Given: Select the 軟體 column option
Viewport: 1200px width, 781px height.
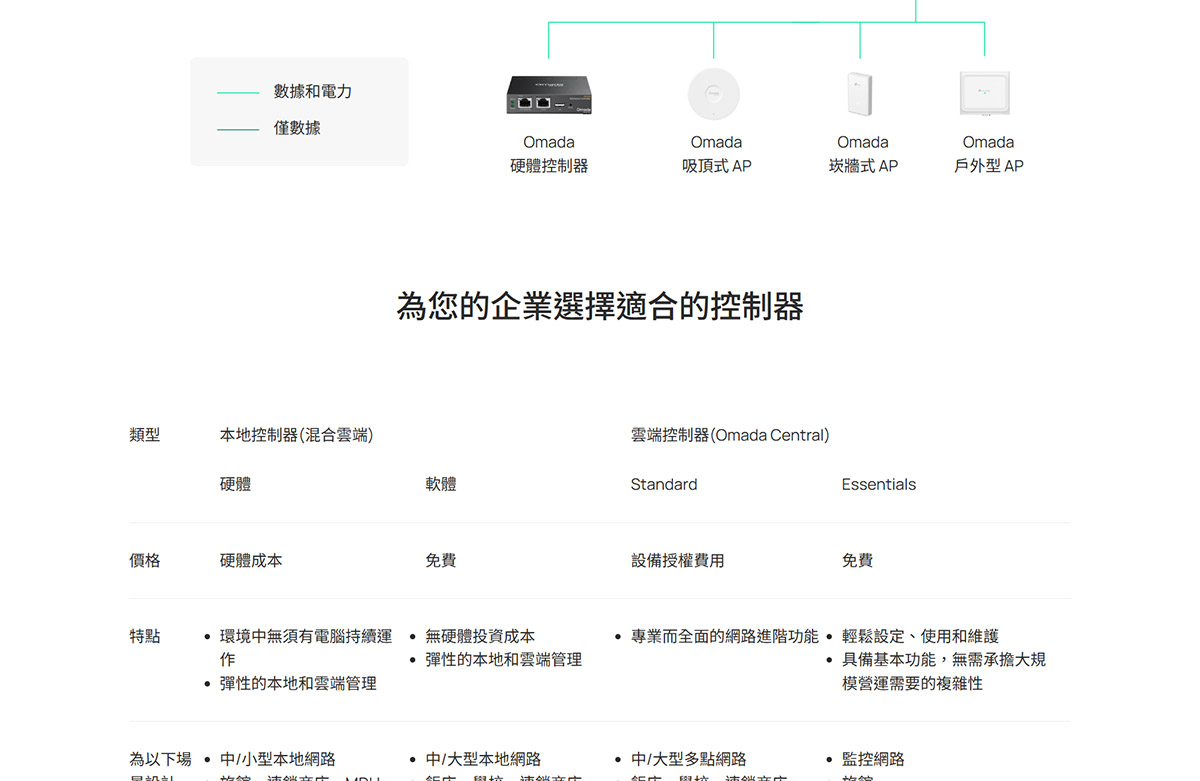Looking at the screenshot, I should pyautogui.click(x=439, y=485).
